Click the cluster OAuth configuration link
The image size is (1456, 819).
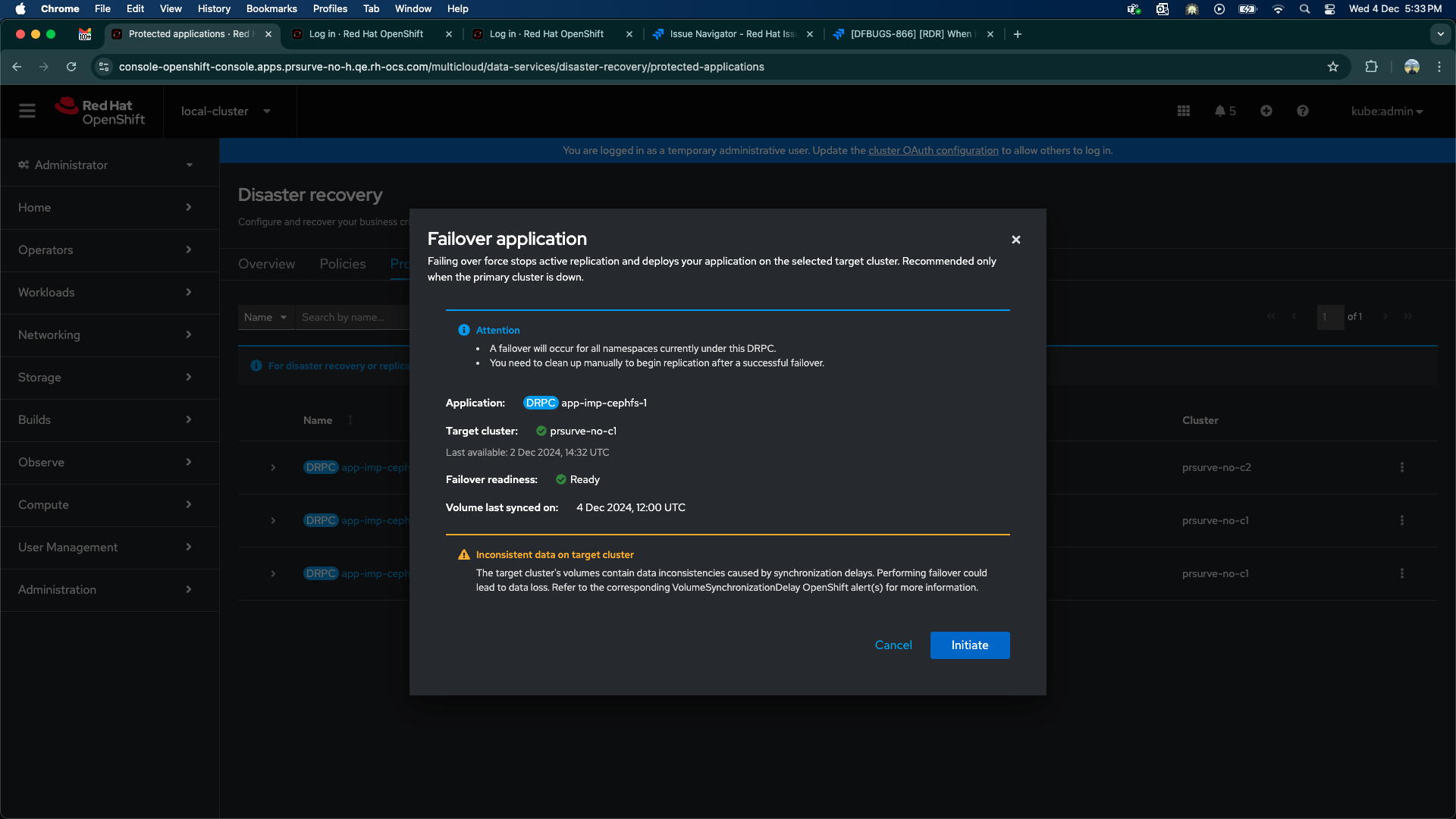pos(933,151)
